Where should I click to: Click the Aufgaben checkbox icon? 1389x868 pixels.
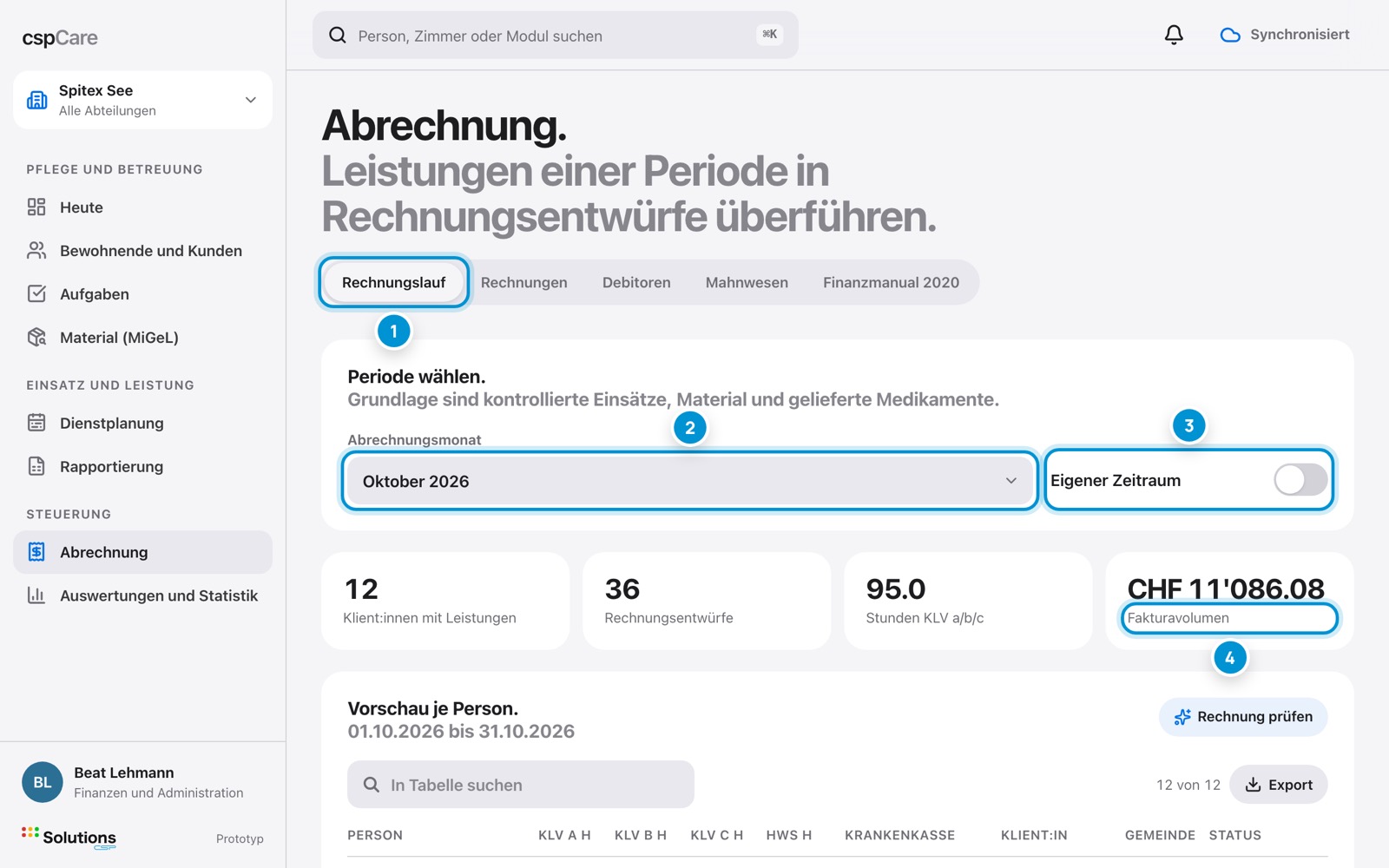[36, 293]
